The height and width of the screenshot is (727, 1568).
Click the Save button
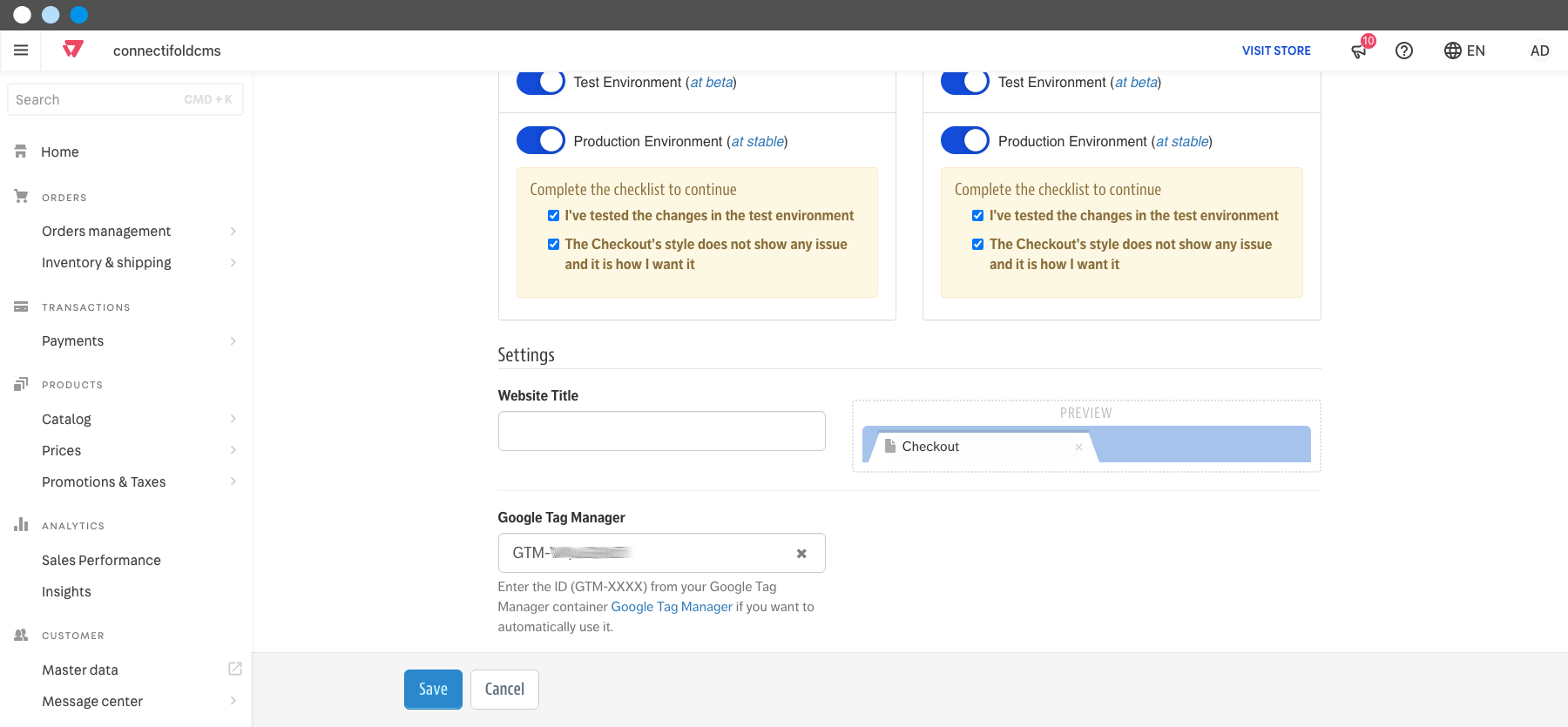[x=433, y=689]
